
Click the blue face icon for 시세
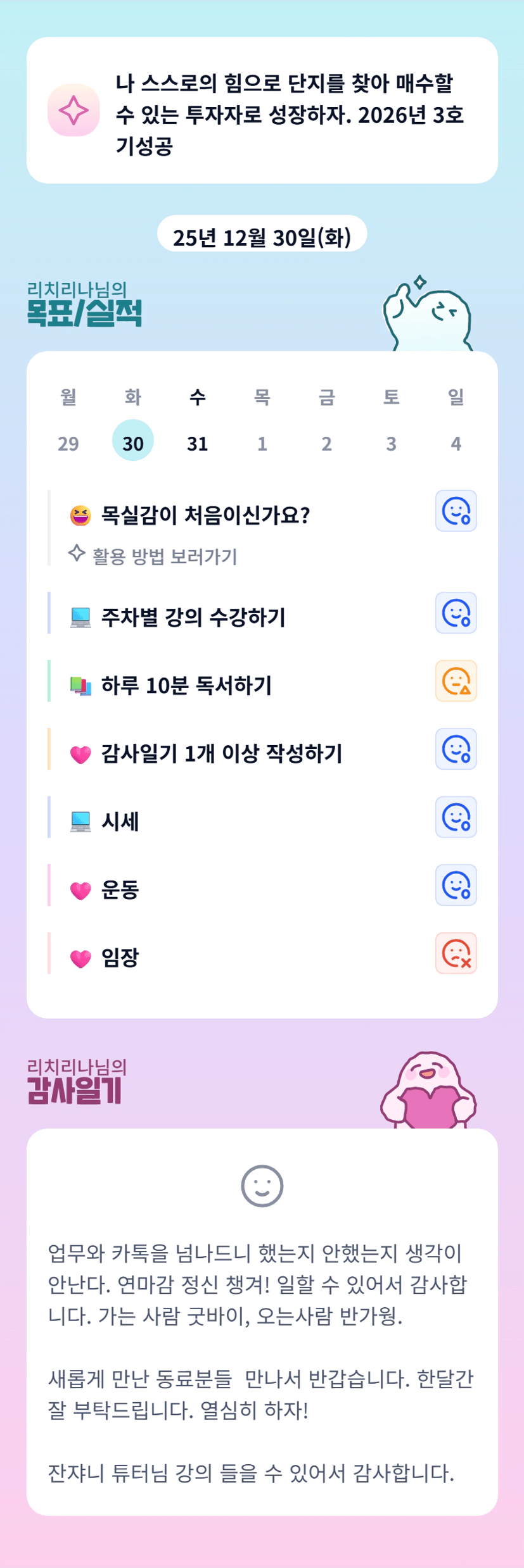coord(456,817)
